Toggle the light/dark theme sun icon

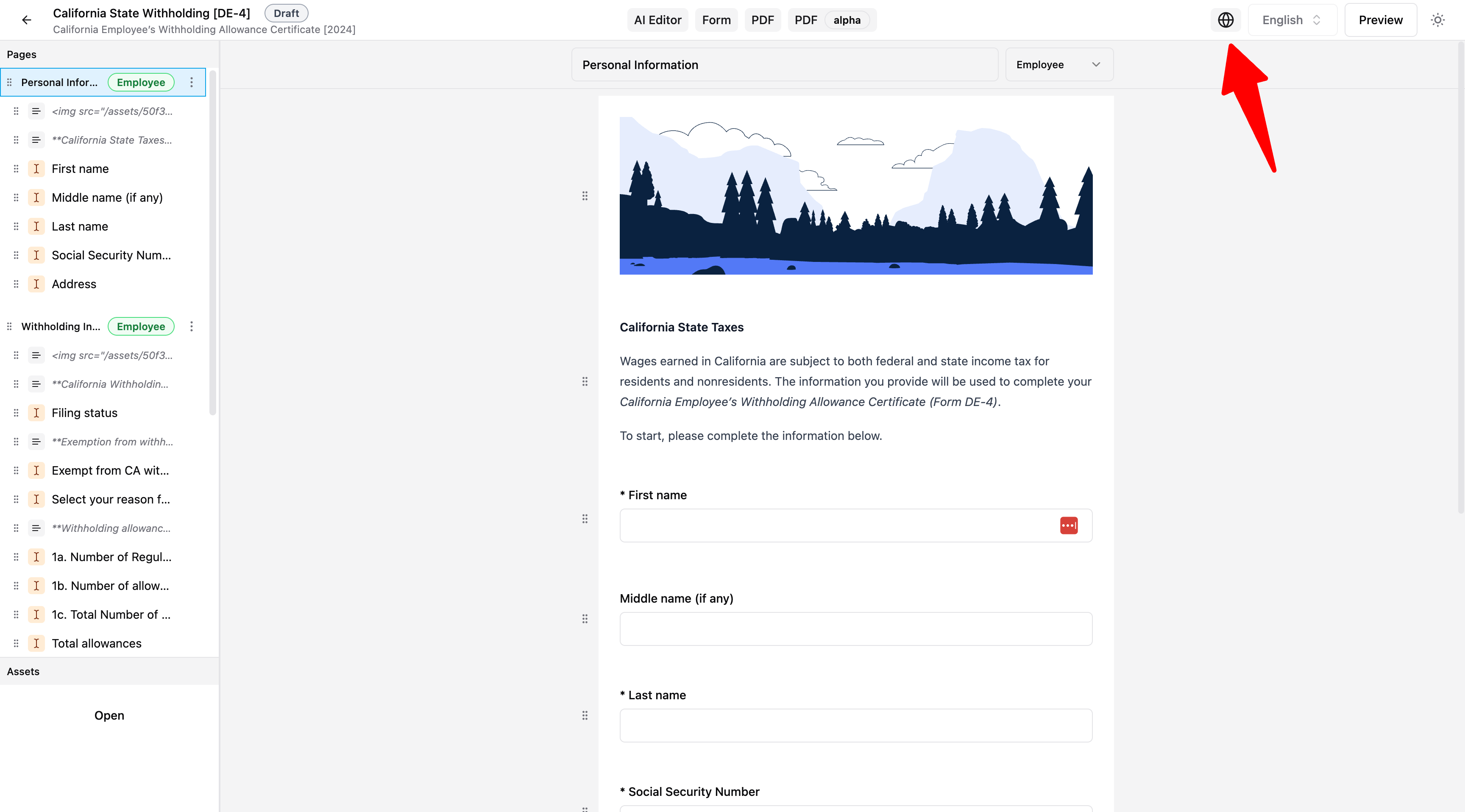(1438, 20)
